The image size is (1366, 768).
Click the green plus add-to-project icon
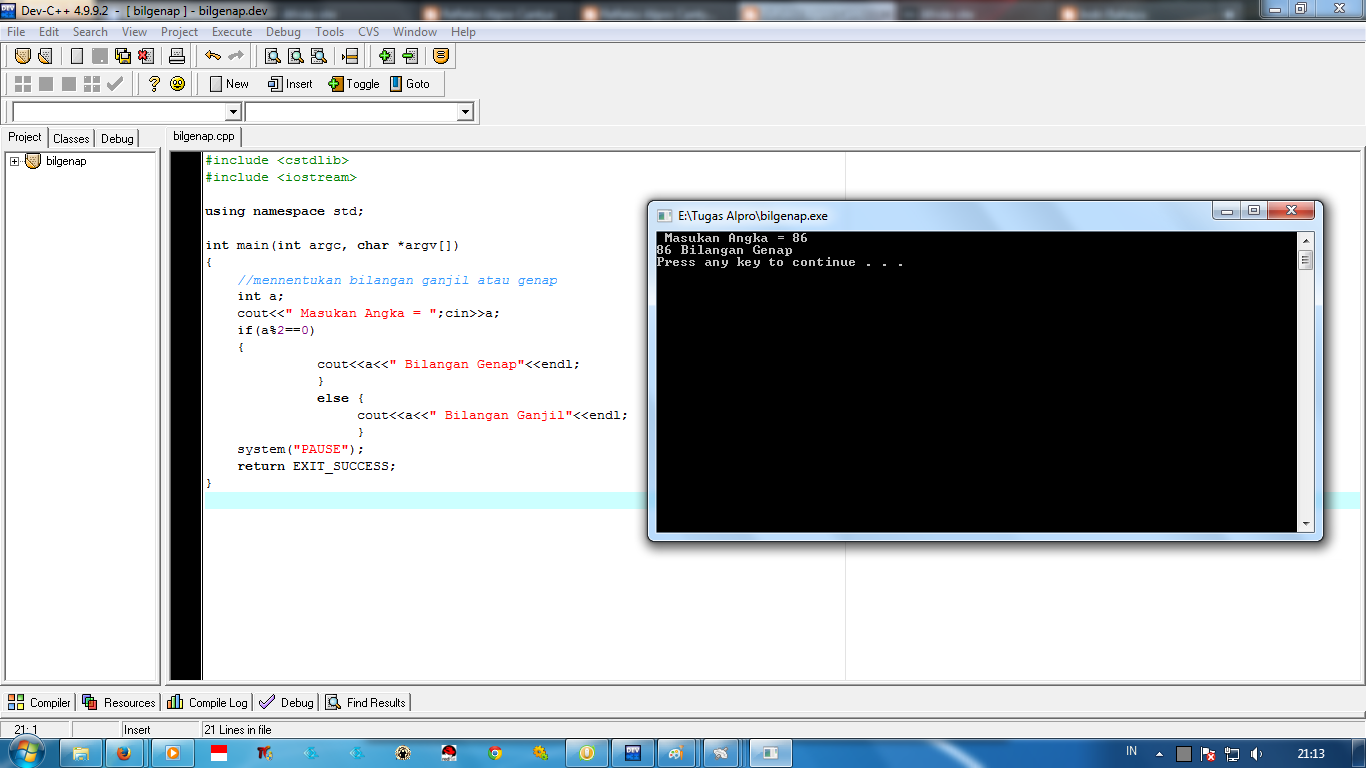(386, 56)
